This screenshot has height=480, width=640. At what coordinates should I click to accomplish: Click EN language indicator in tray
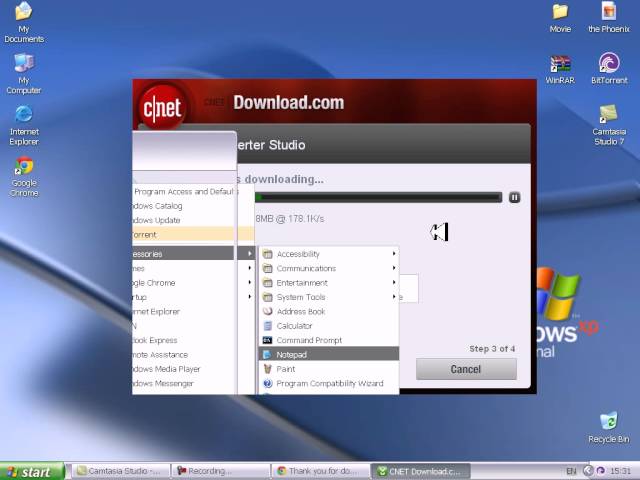(x=571, y=471)
